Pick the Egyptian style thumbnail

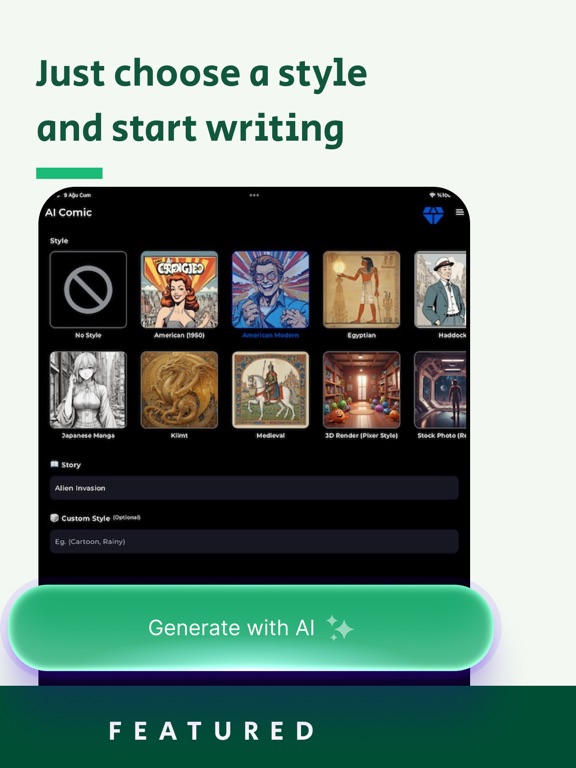(361, 289)
